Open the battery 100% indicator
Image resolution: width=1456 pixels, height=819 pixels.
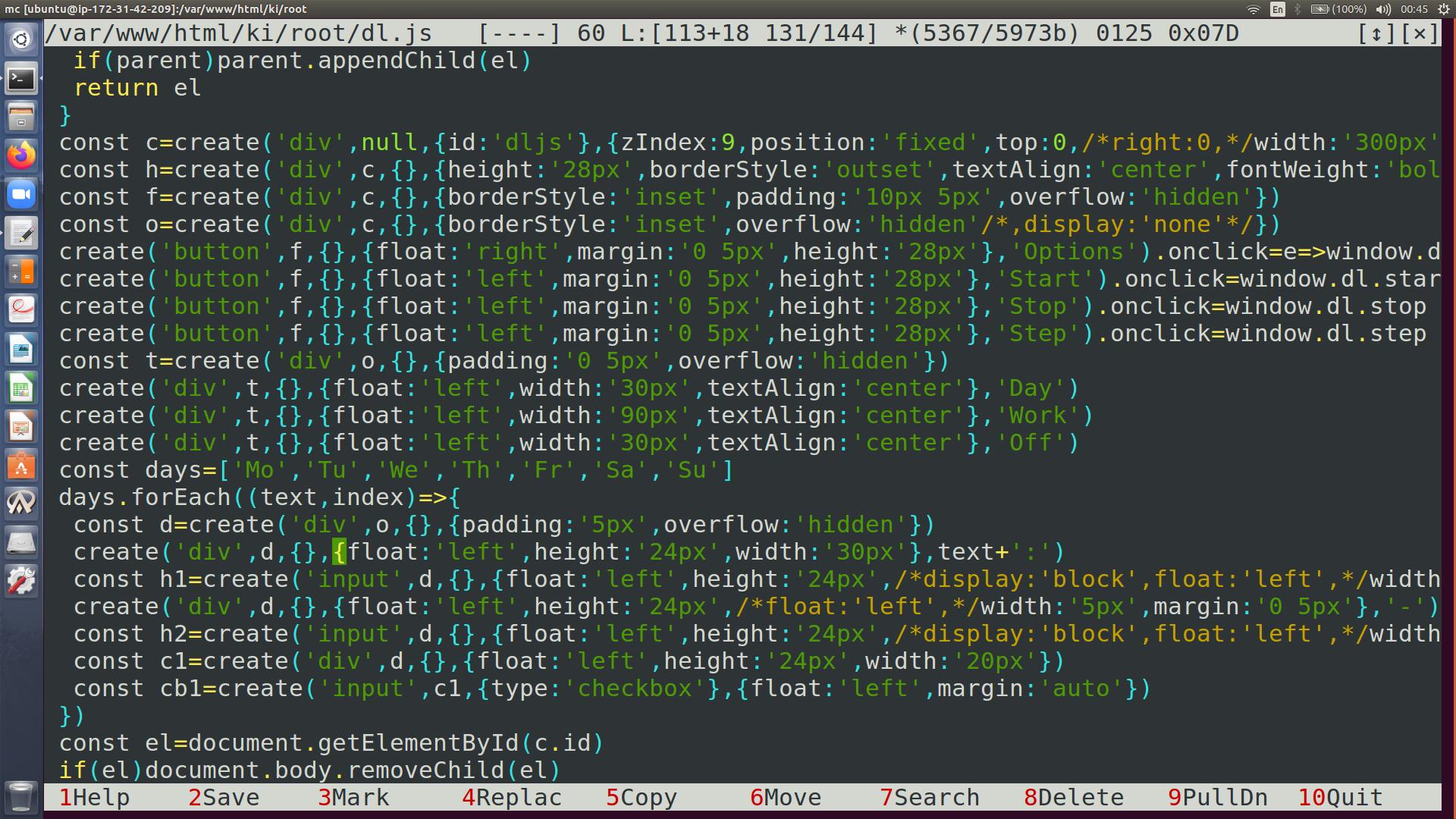coord(1339,9)
